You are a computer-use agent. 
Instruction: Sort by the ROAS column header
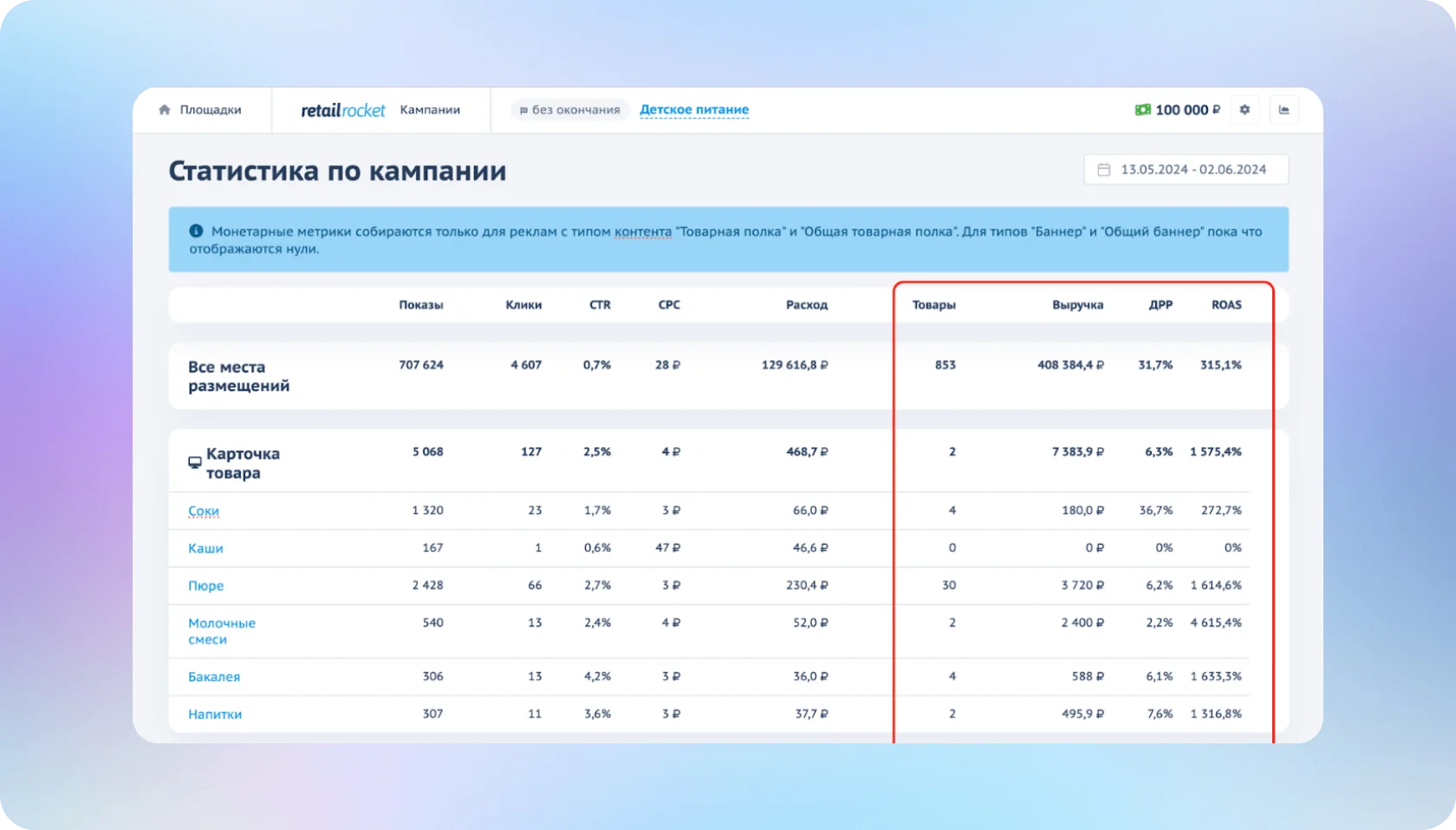pos(1225,305)
